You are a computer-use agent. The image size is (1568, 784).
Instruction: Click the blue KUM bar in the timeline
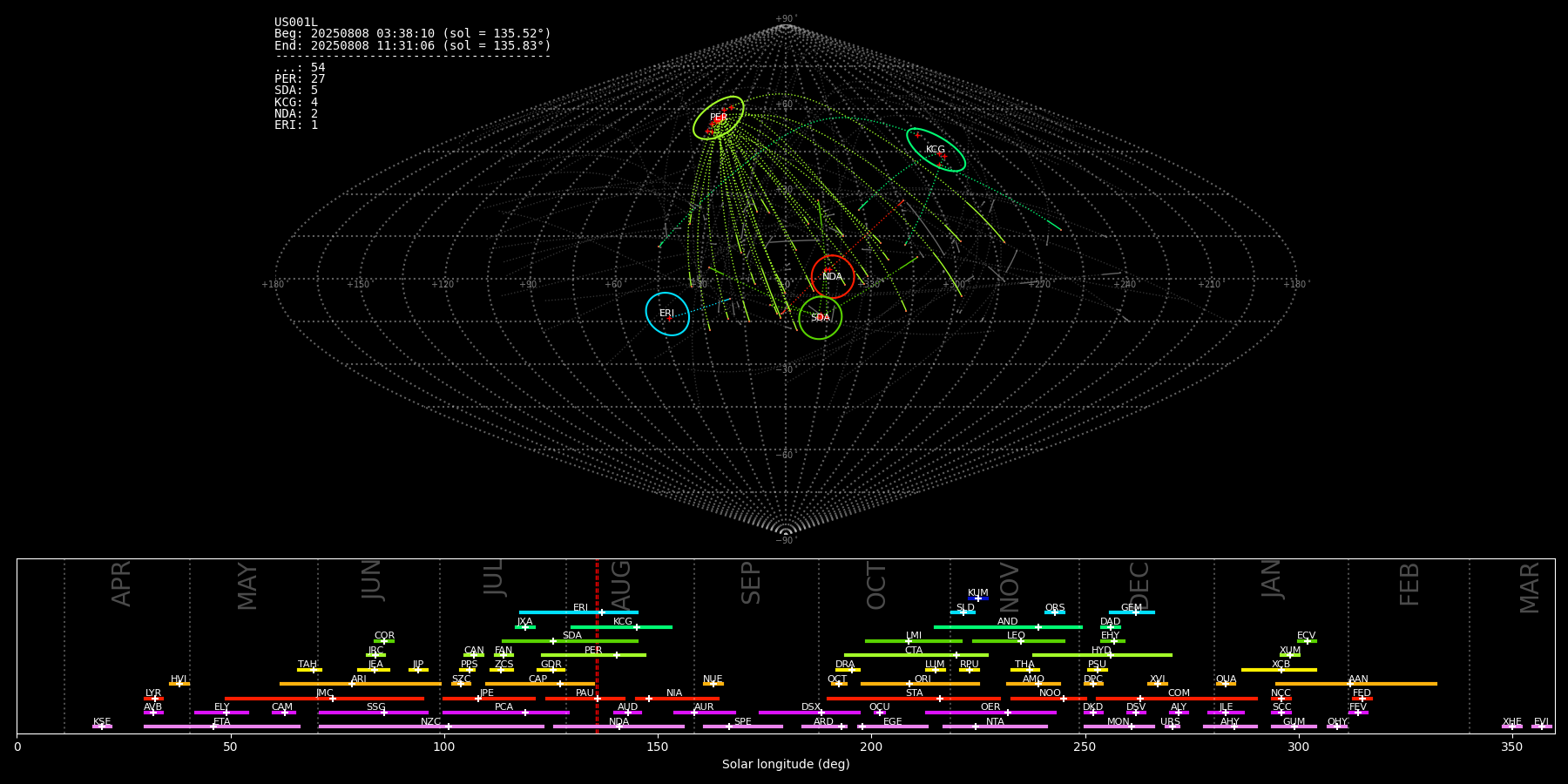978,598
